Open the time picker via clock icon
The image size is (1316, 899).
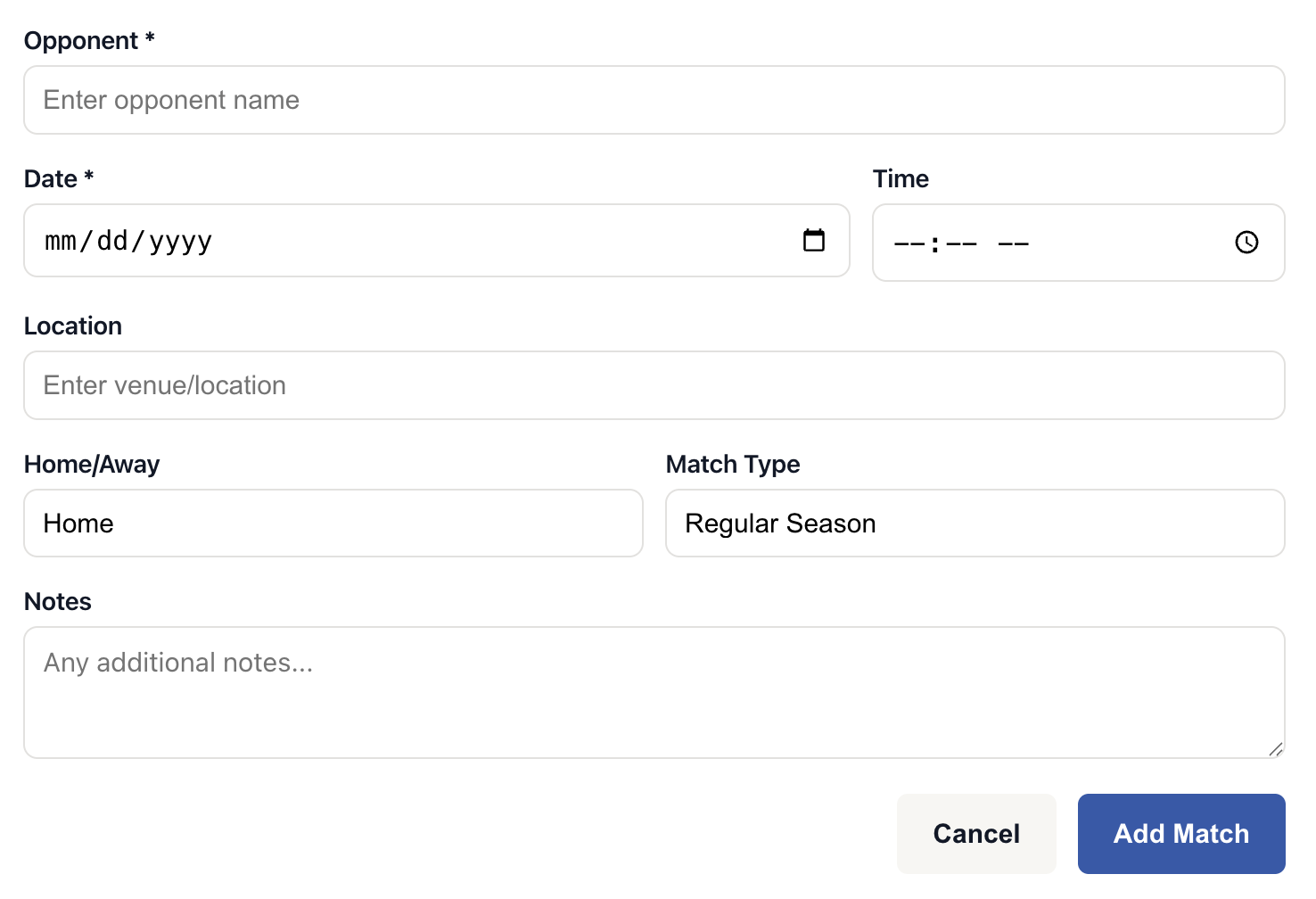coord(1246,242)
